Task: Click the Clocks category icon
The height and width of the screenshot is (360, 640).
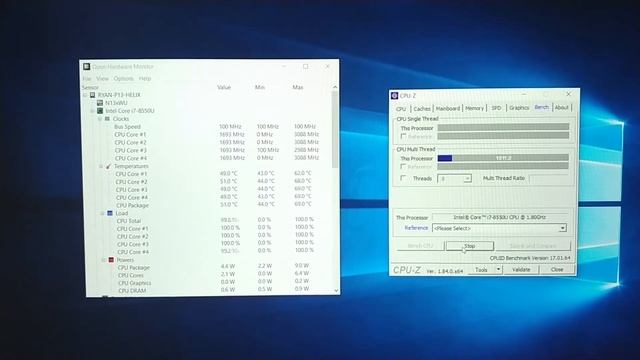Action: (x=107, y=118)
